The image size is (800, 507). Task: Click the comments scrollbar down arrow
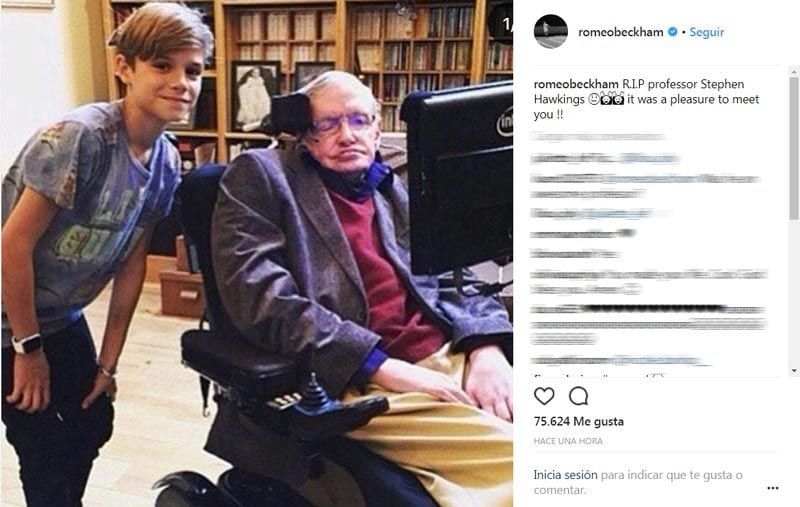click(793, 371)
